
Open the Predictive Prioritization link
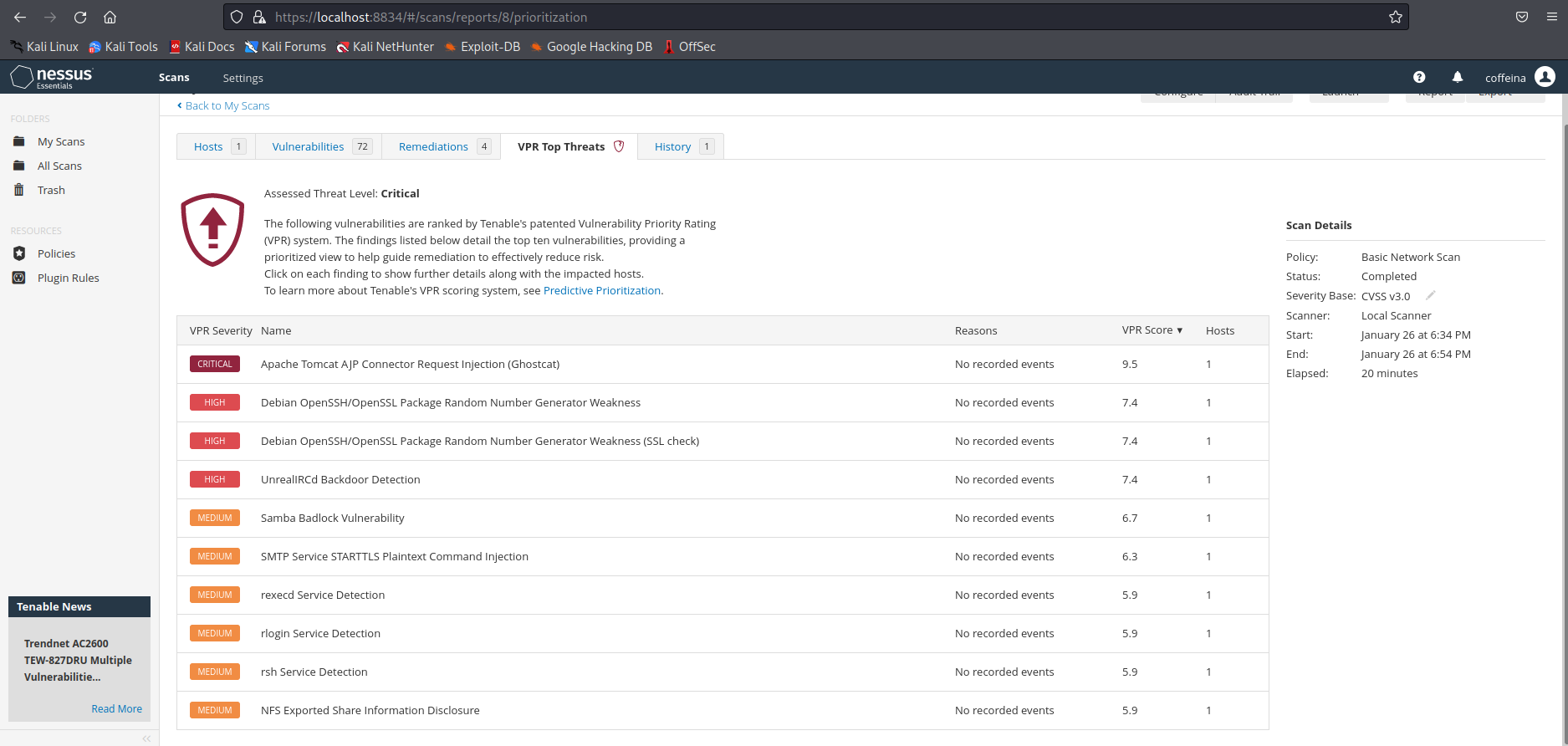click(x=602, y=290)
